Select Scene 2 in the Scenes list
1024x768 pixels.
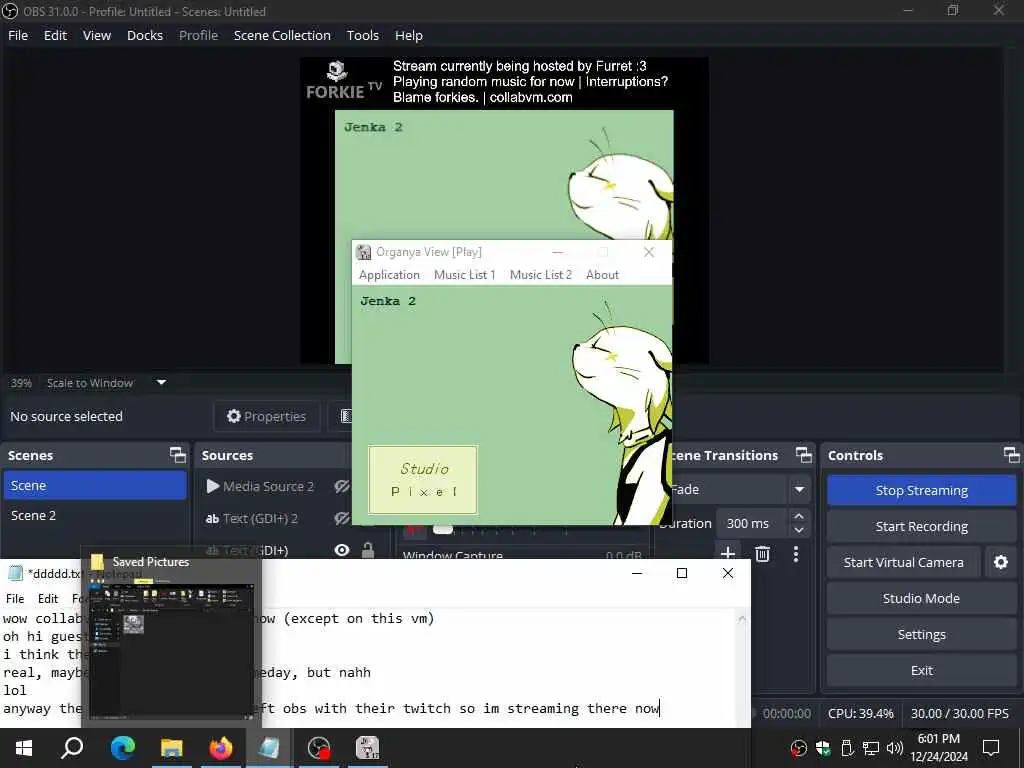(95, 515)
